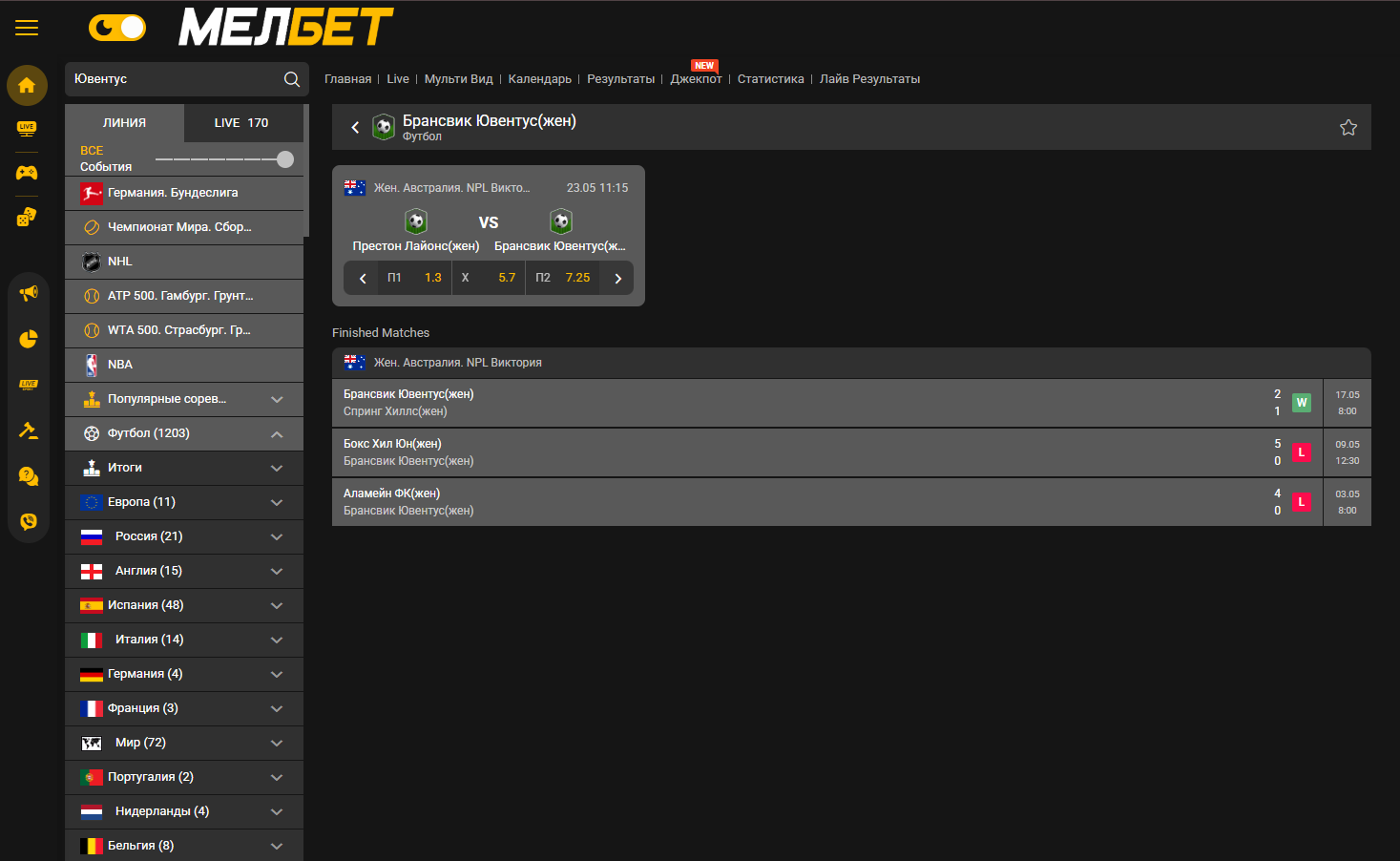Viewport: 1400px width, 861px height.
Task: Switch to the ЛИНИЯ tab
Action: coord(125,123)
